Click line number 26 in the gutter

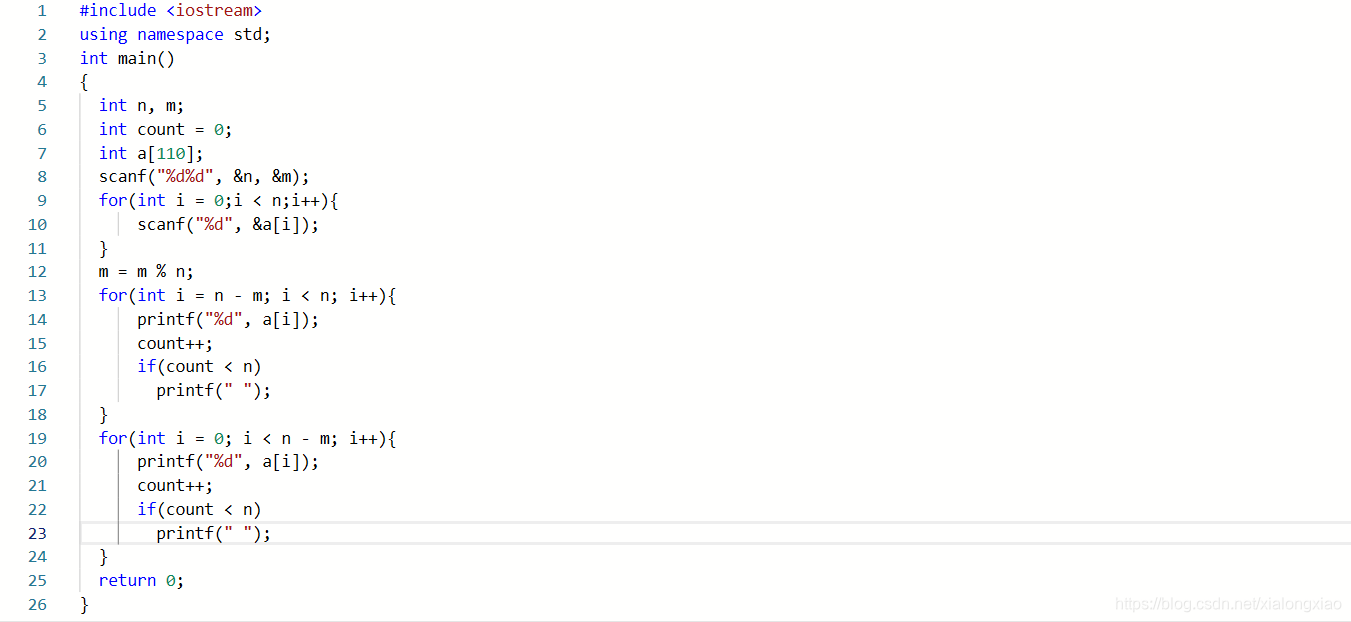pos(37,604)
